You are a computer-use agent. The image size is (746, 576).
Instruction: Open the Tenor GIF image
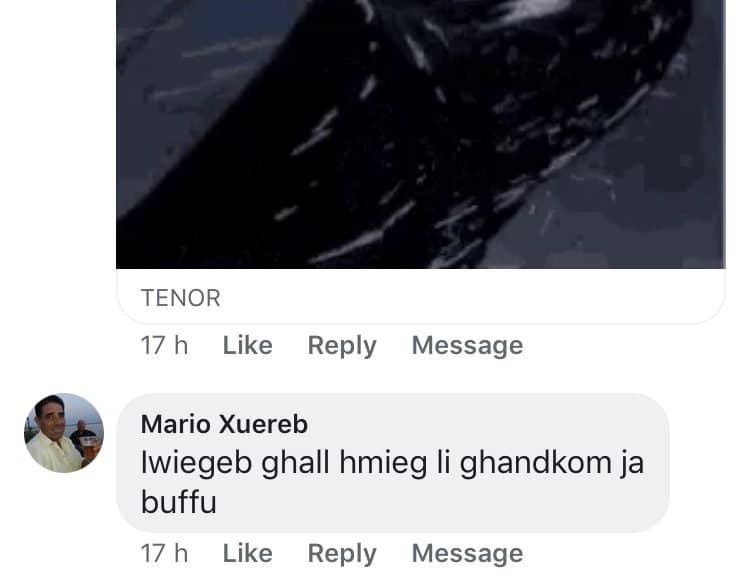421,134
